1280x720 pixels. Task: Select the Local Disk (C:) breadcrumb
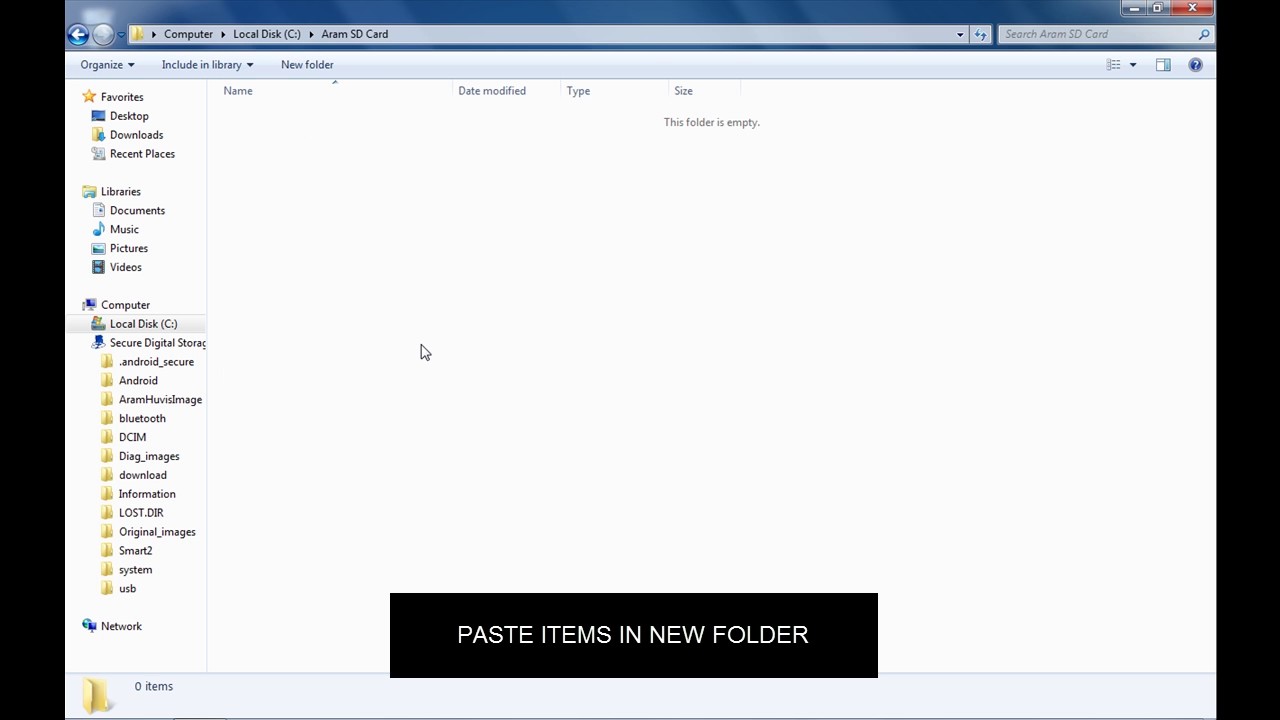pyautogui.click(x=267, y=34)
